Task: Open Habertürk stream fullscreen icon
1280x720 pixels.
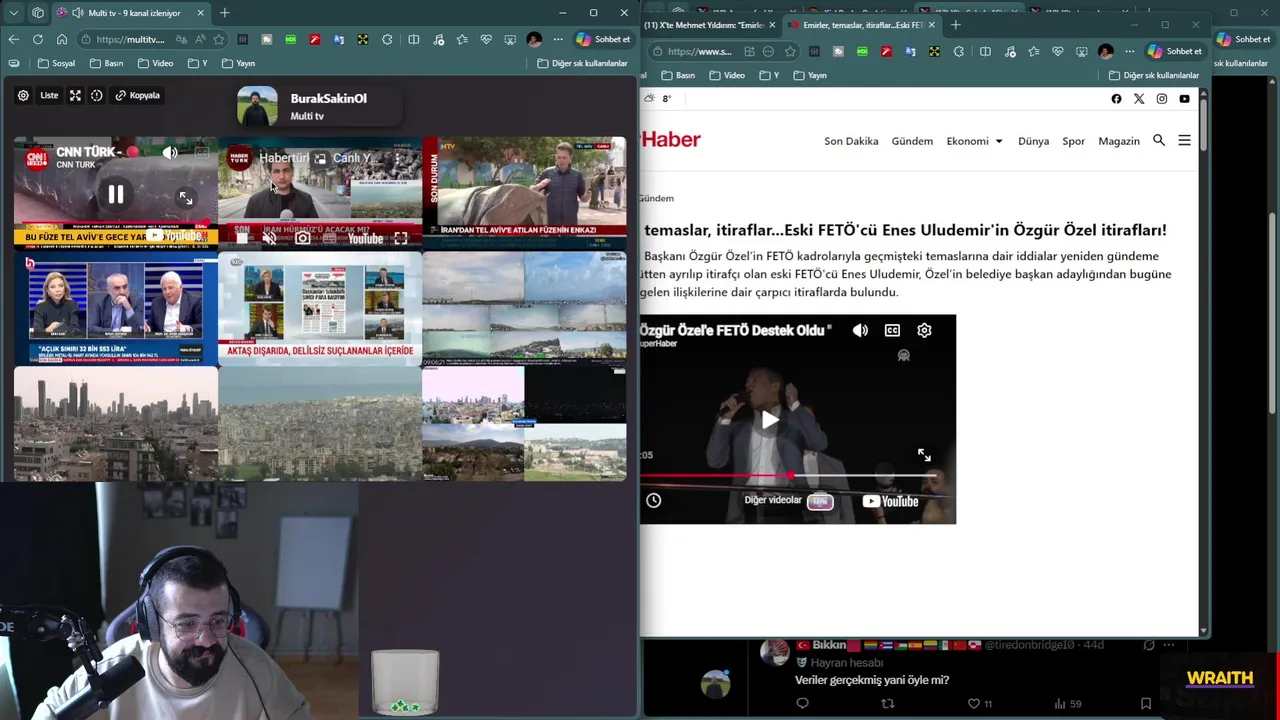Action: tap(400, 238)
